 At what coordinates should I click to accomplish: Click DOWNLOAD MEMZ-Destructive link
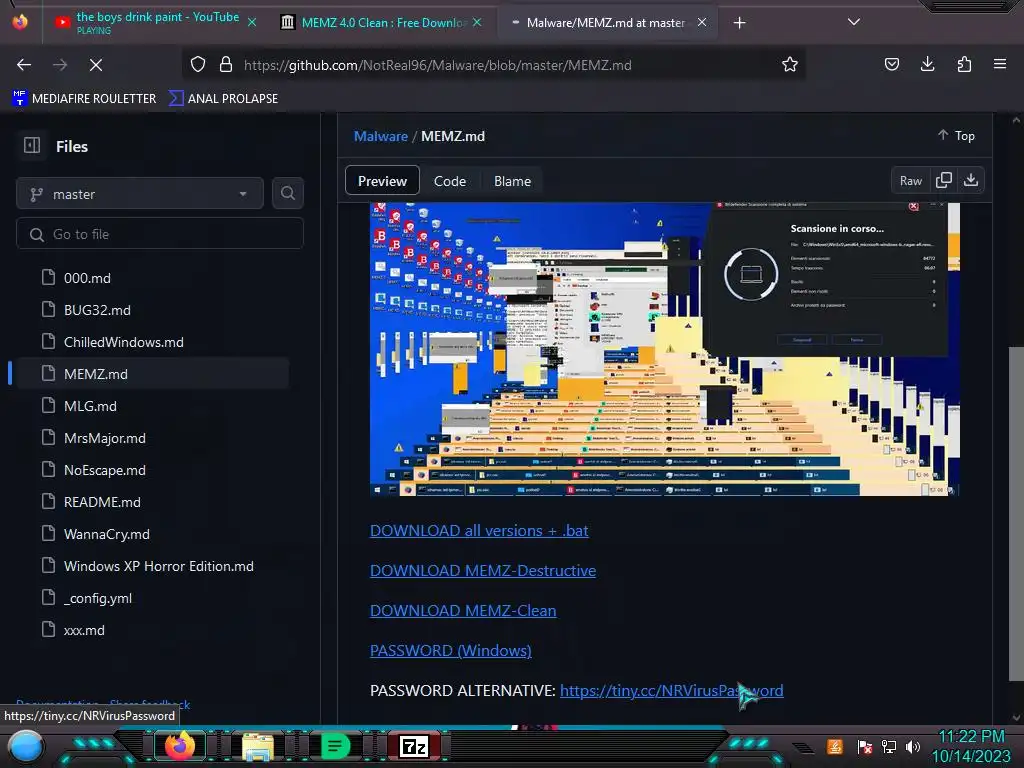pyautogui.click(x=483, y=570)
